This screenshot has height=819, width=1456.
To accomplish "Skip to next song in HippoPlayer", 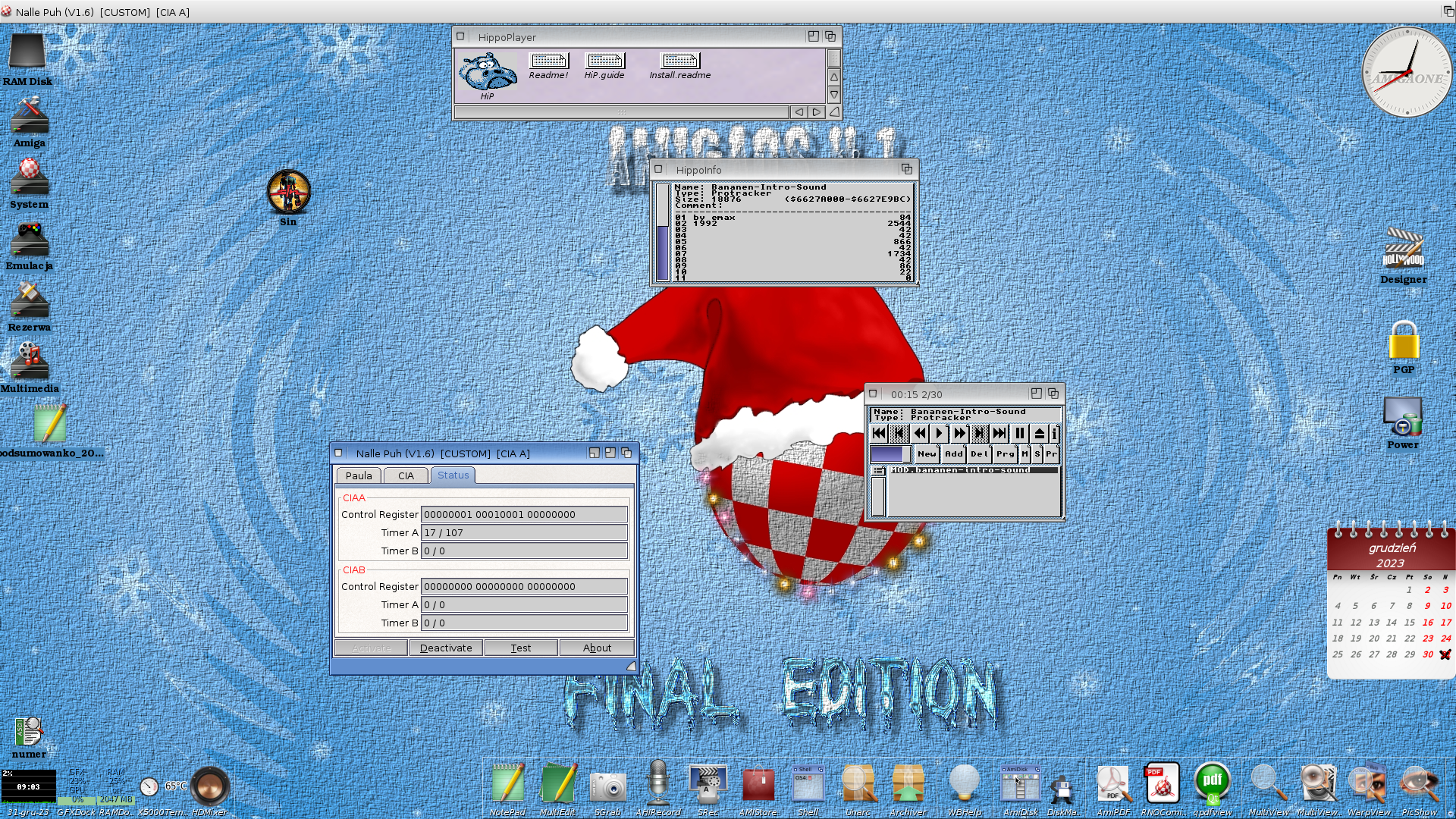I will tap(999, 433).
